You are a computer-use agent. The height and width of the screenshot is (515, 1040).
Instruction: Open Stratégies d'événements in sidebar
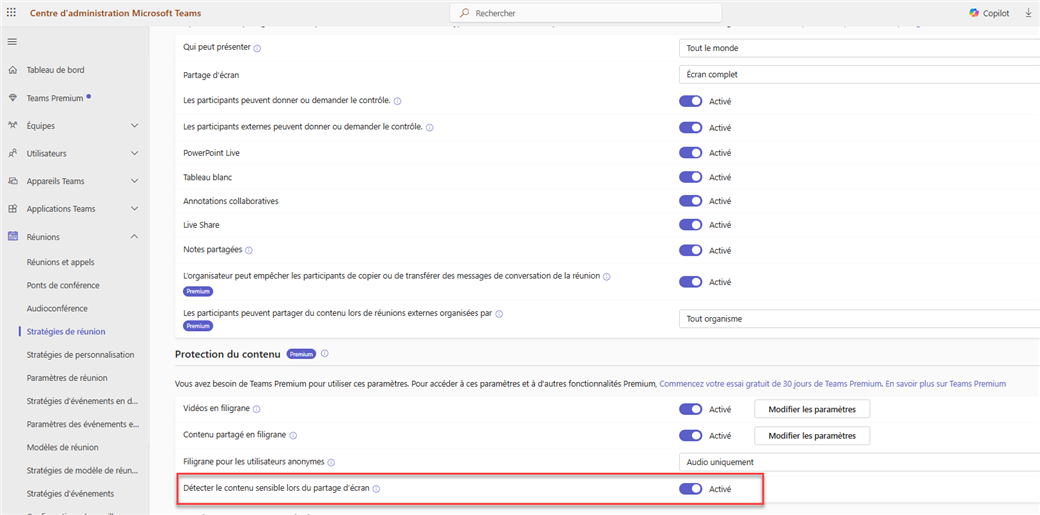tap(70, 494)
